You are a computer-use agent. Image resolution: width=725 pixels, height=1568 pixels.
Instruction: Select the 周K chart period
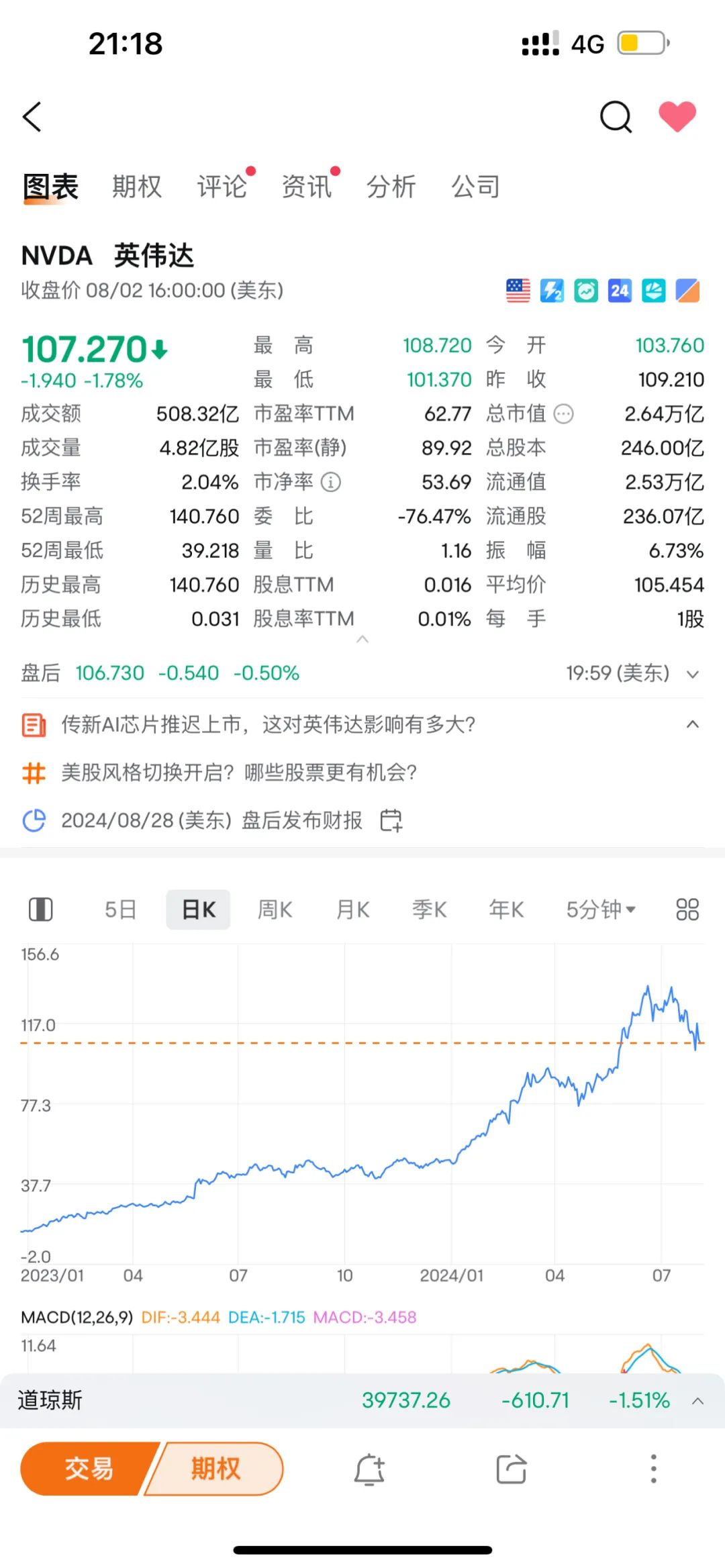[x=275, y=910]
